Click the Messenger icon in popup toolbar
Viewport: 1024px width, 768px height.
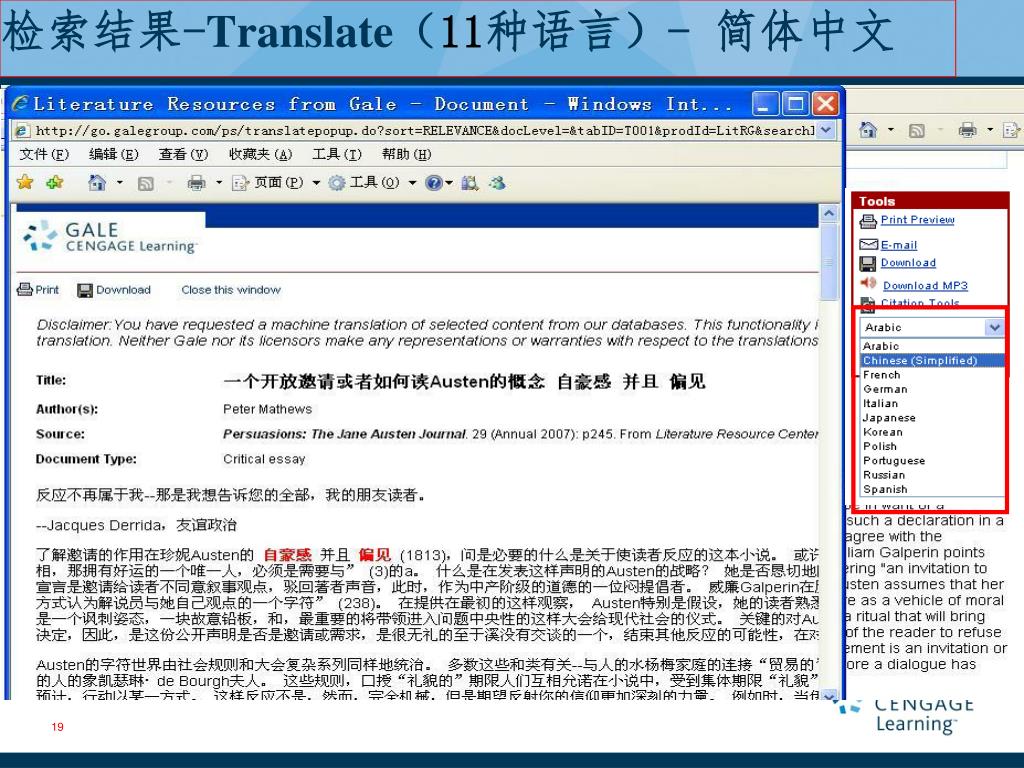pyautogui.click(x=497, y=183)
